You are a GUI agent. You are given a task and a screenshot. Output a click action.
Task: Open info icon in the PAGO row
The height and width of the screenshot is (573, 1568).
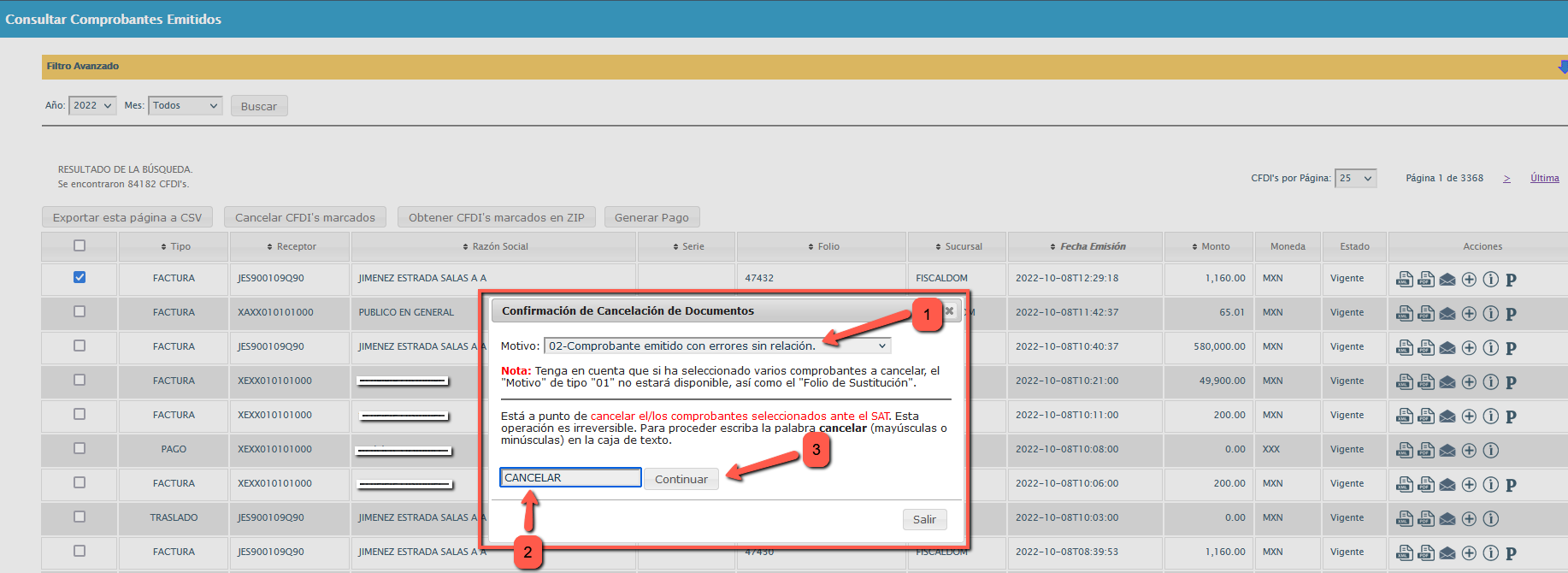pyautogui.click(x=1490, y=450)
